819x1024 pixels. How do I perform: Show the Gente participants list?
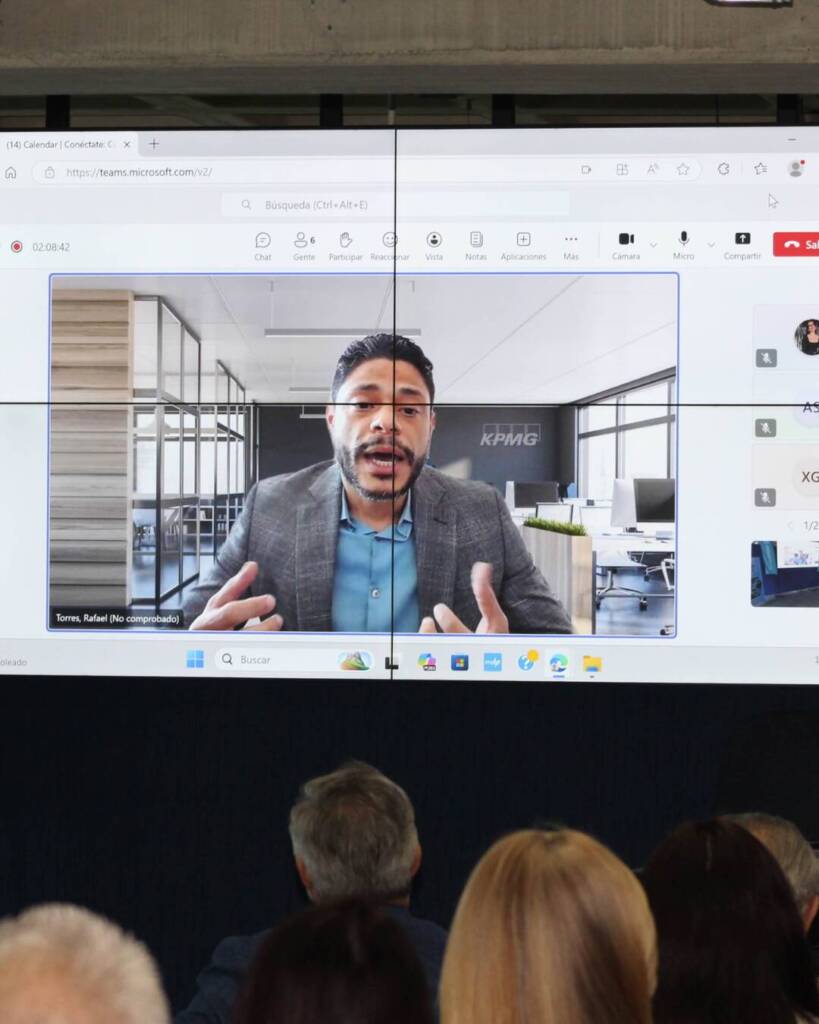click(x=303, y=245)
